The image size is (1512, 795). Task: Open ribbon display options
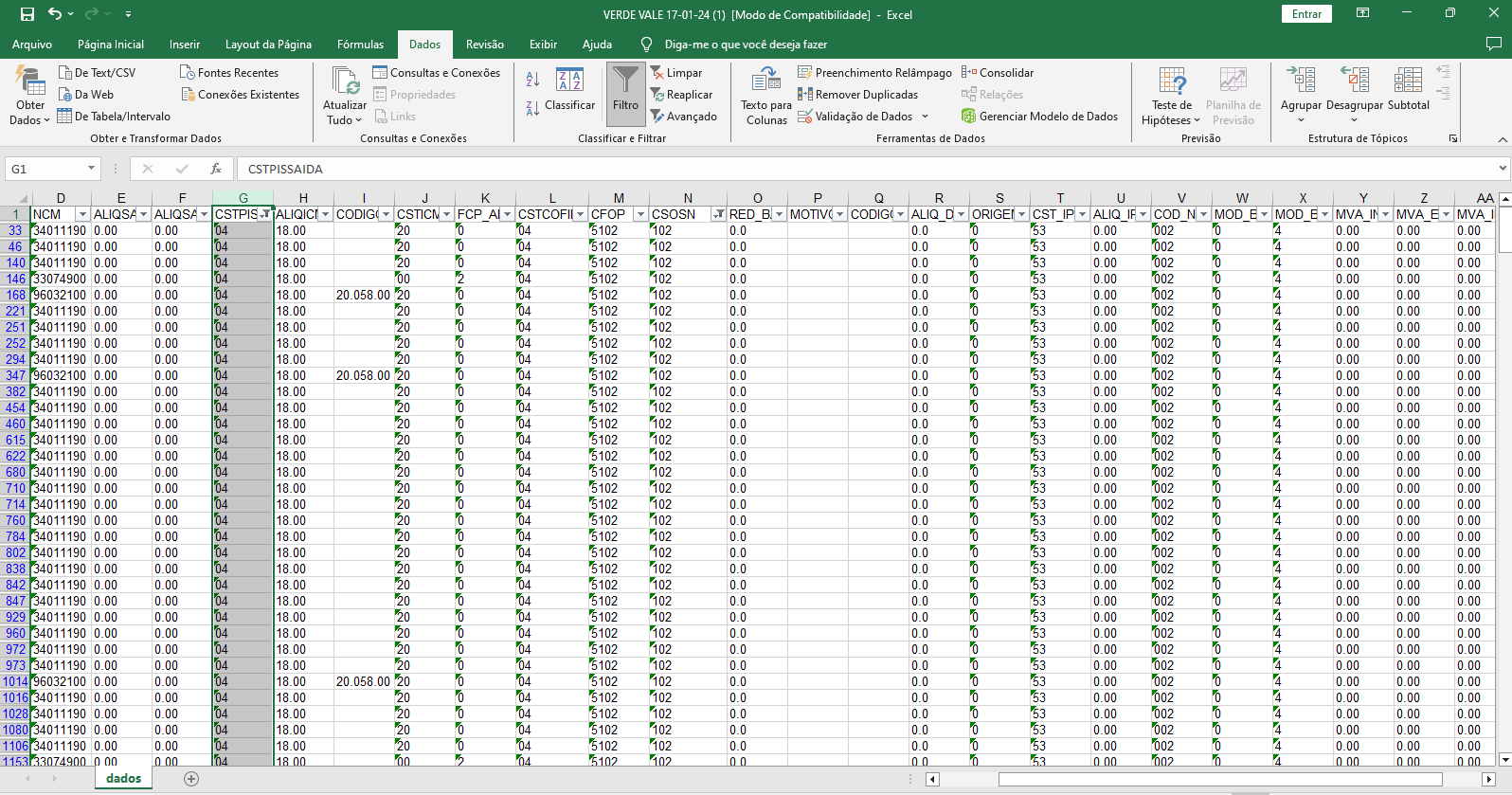[1362, 13]
